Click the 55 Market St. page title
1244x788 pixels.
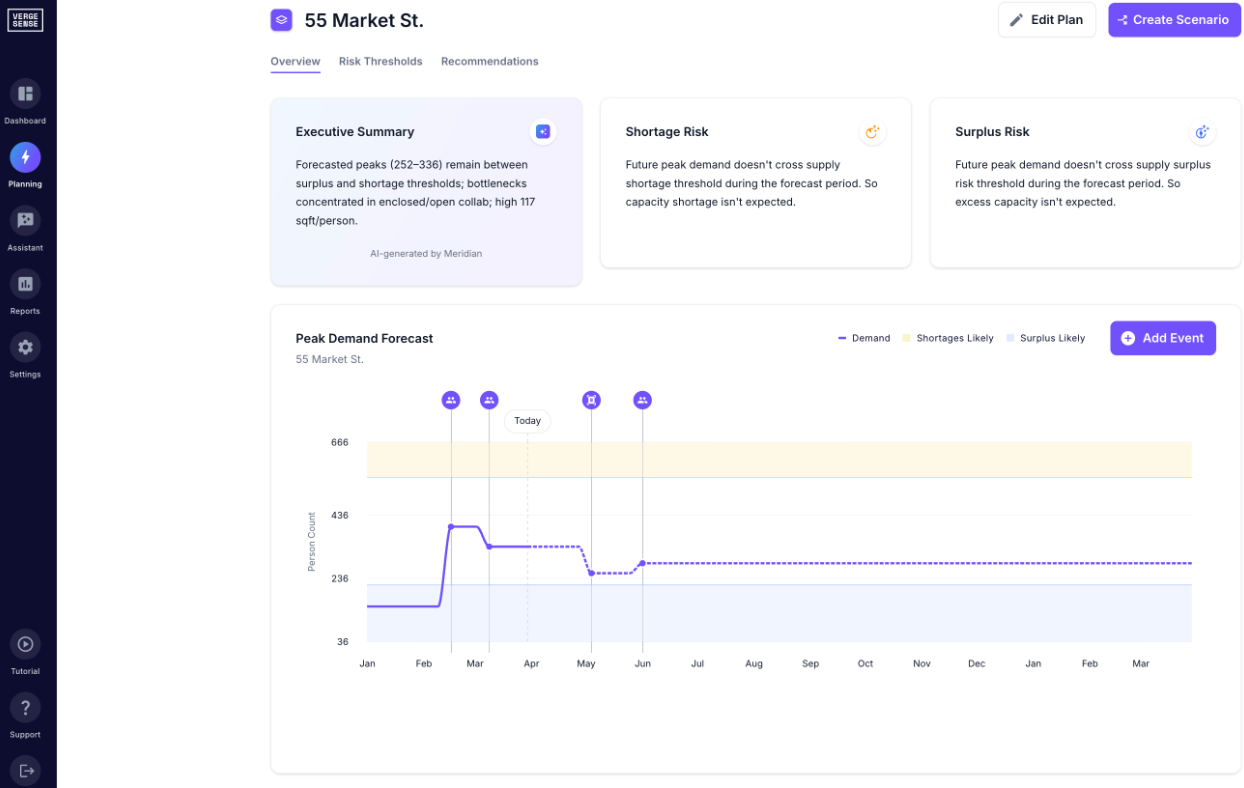364,21
